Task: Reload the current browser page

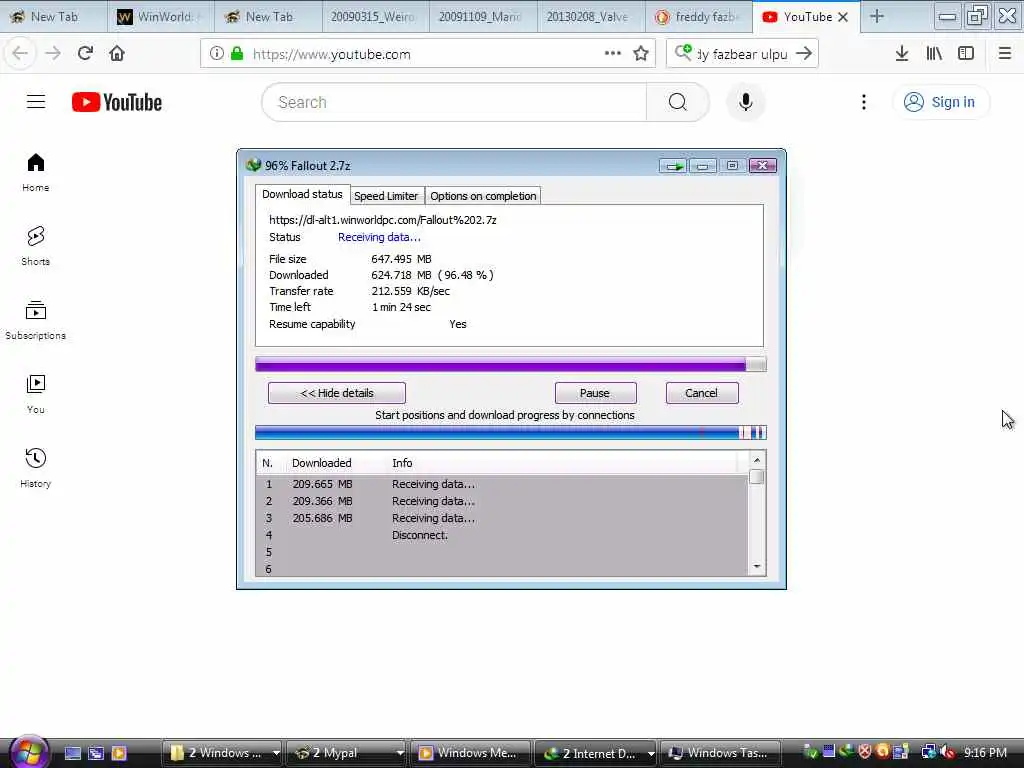Action: pos(85,53)
